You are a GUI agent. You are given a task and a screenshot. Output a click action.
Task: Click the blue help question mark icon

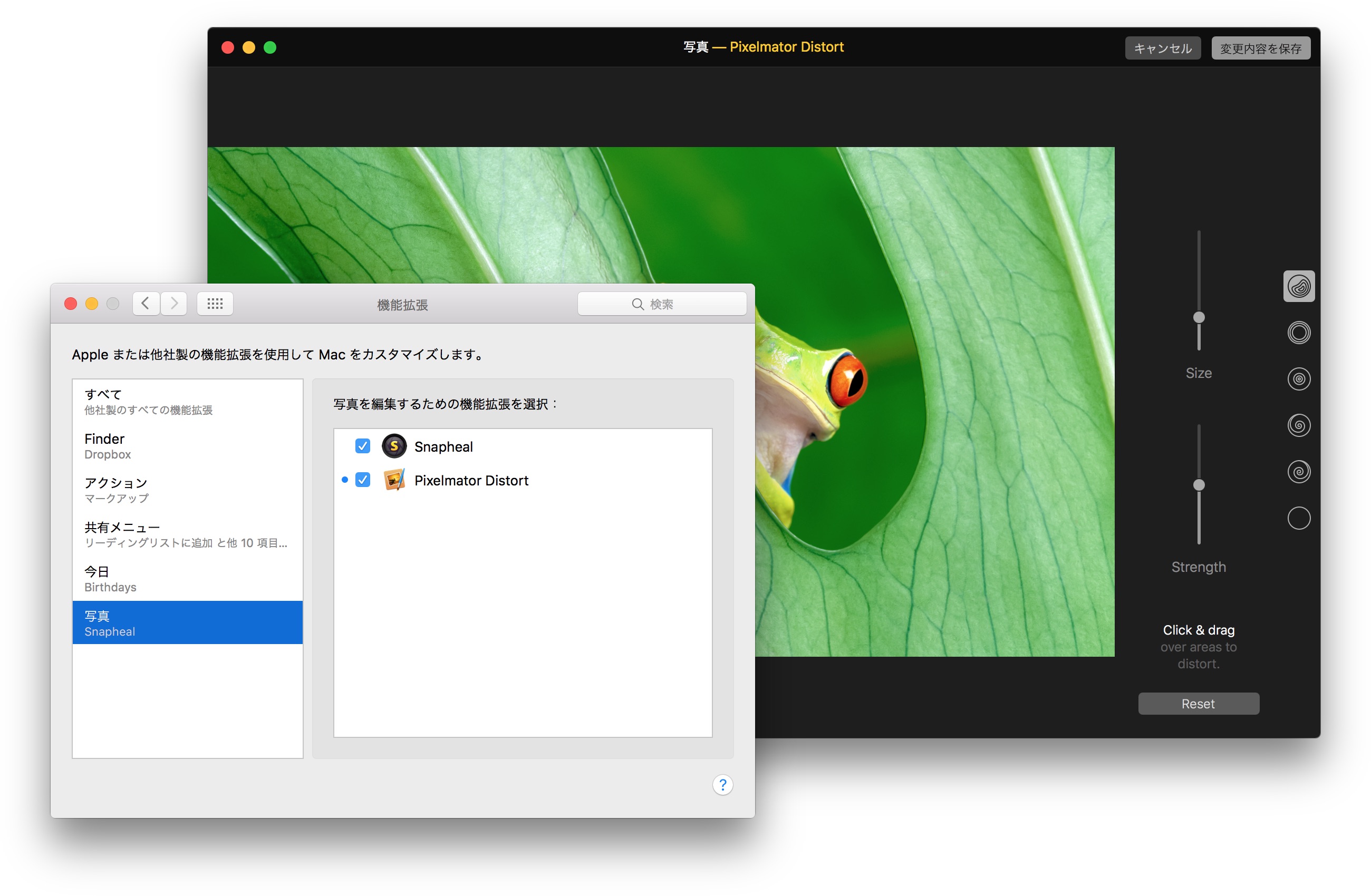click(x=722, y=785)
